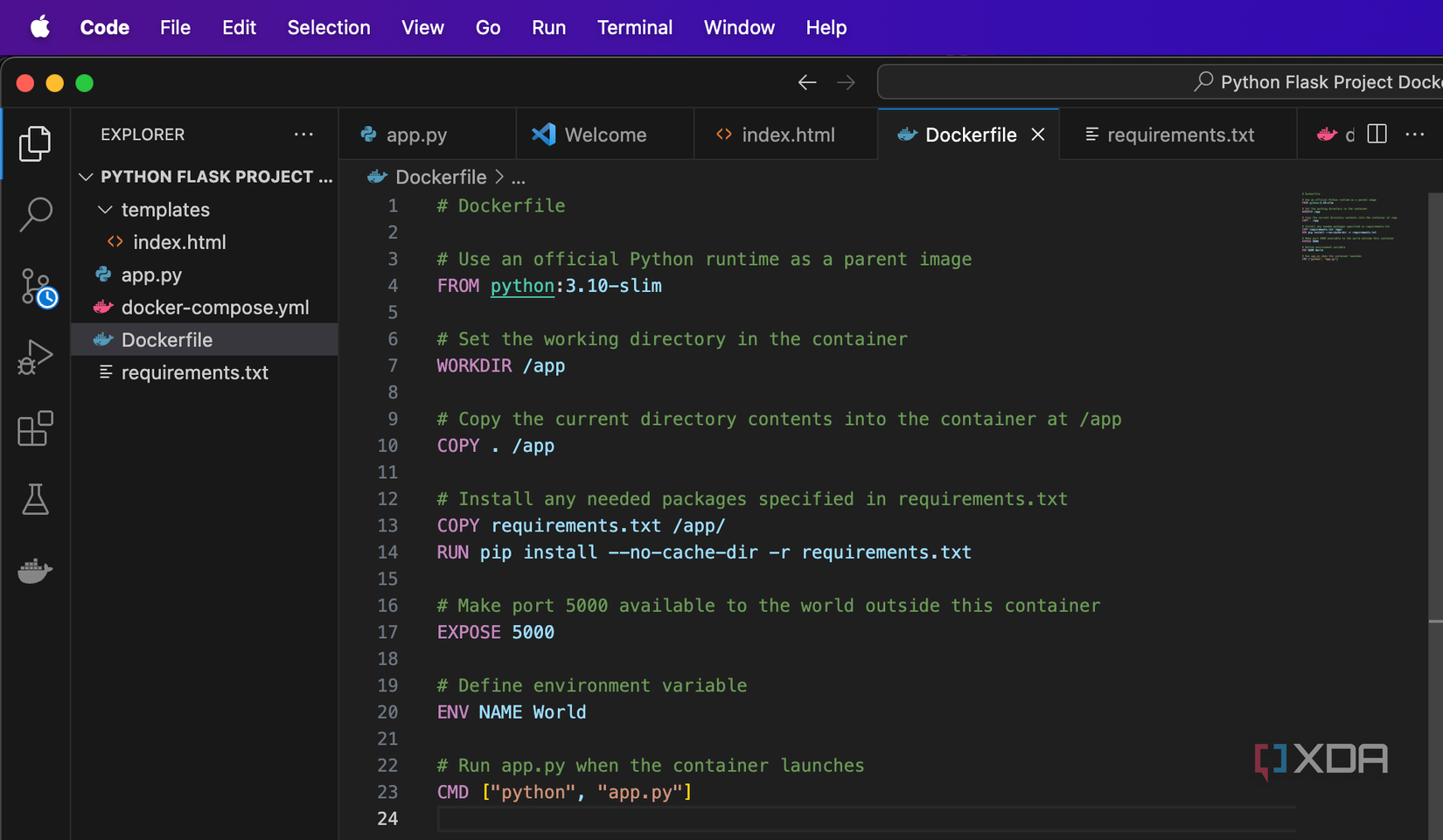1443x840 pixels.
Task: Collapse the PYTHON FLASK PROJECT root folder
Action: coord(86,177)
